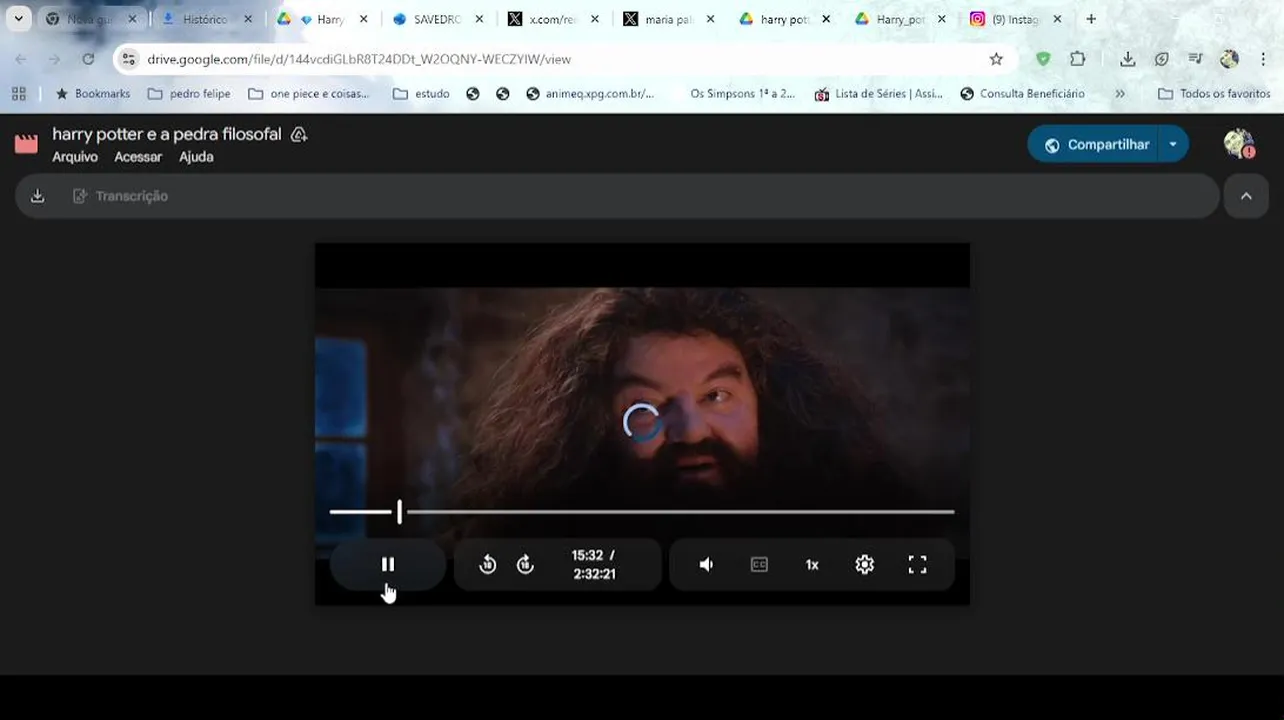Open the green shield extension icon
Screen dimensions: 1284x720
(x=1043, y=59)
